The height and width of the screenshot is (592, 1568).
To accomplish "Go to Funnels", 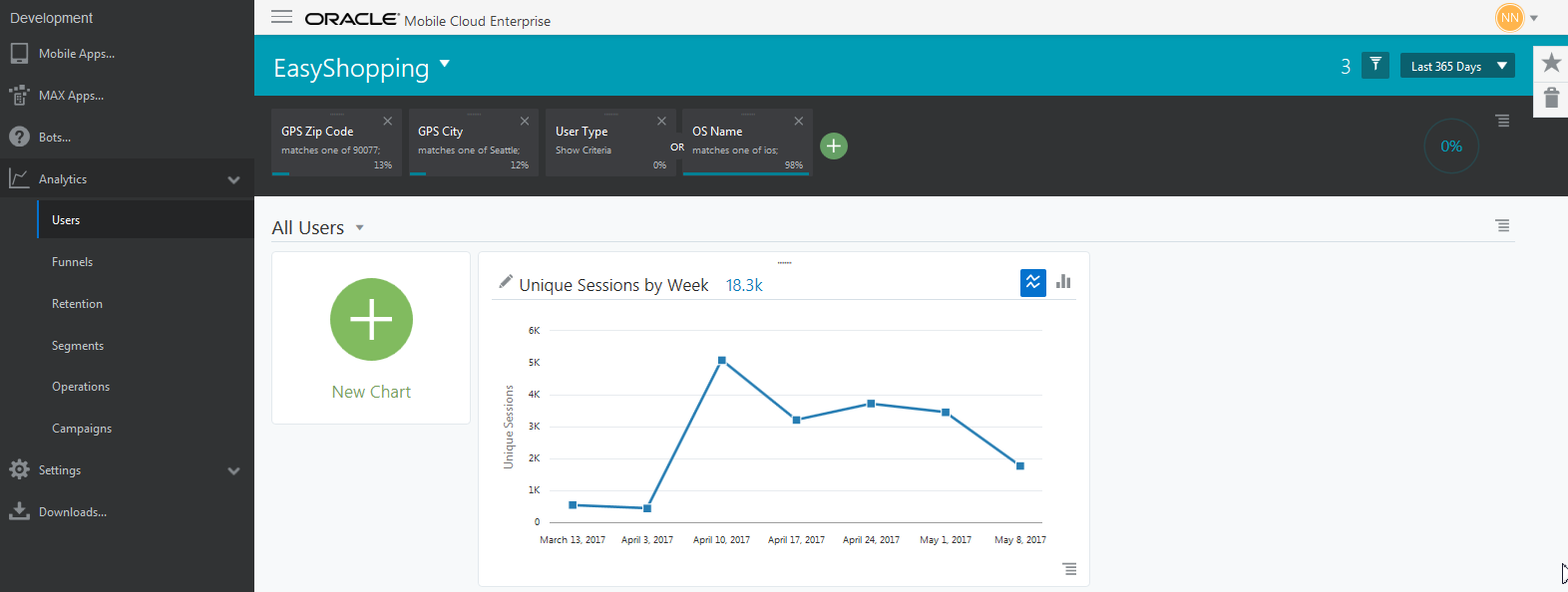I will pos(72,262).
